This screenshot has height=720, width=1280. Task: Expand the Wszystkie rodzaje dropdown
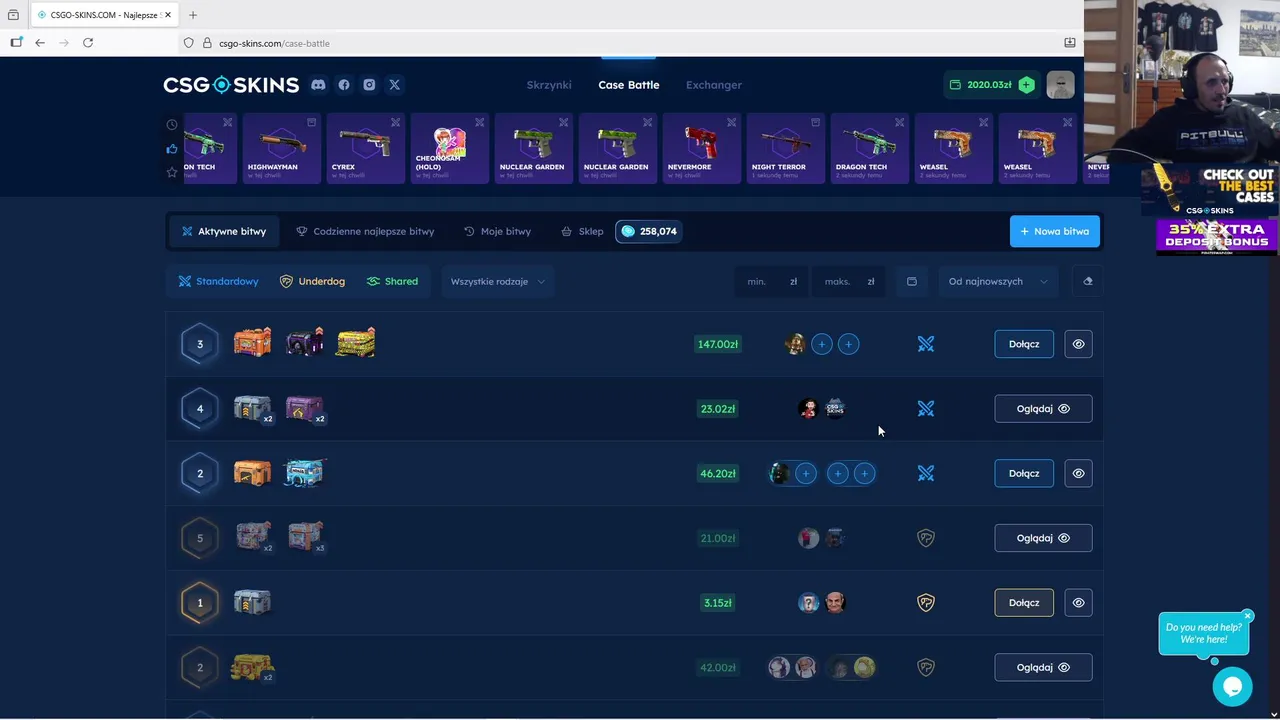(498, 281)
